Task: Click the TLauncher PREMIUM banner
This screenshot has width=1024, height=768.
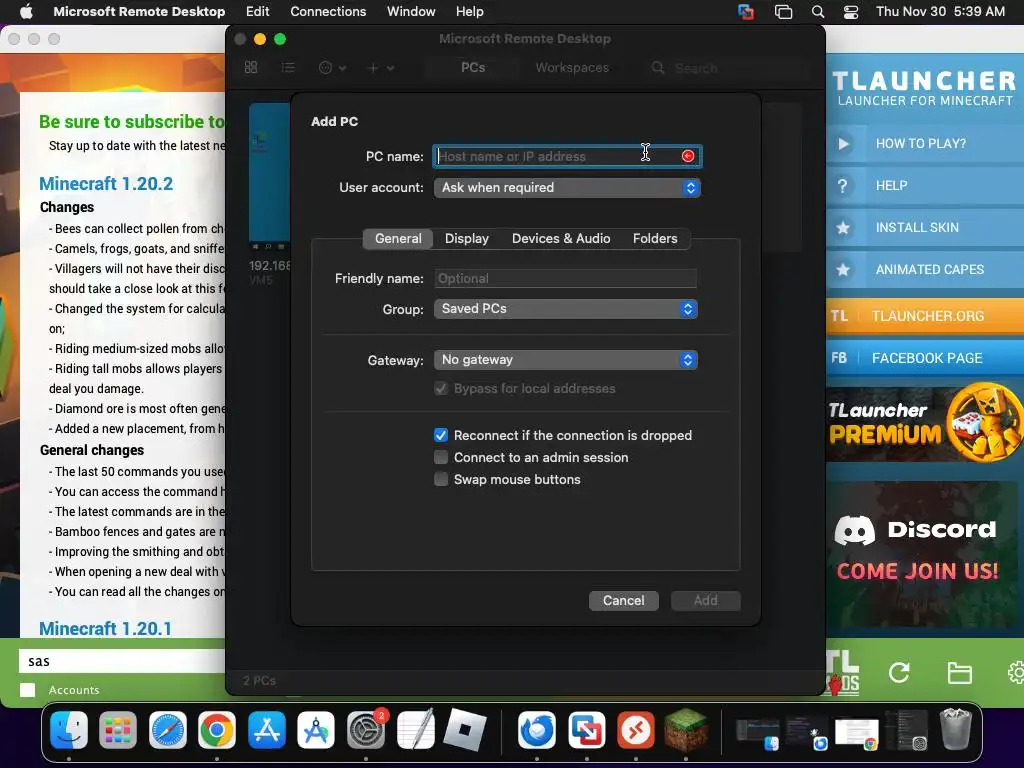Action: pos(925,423)
